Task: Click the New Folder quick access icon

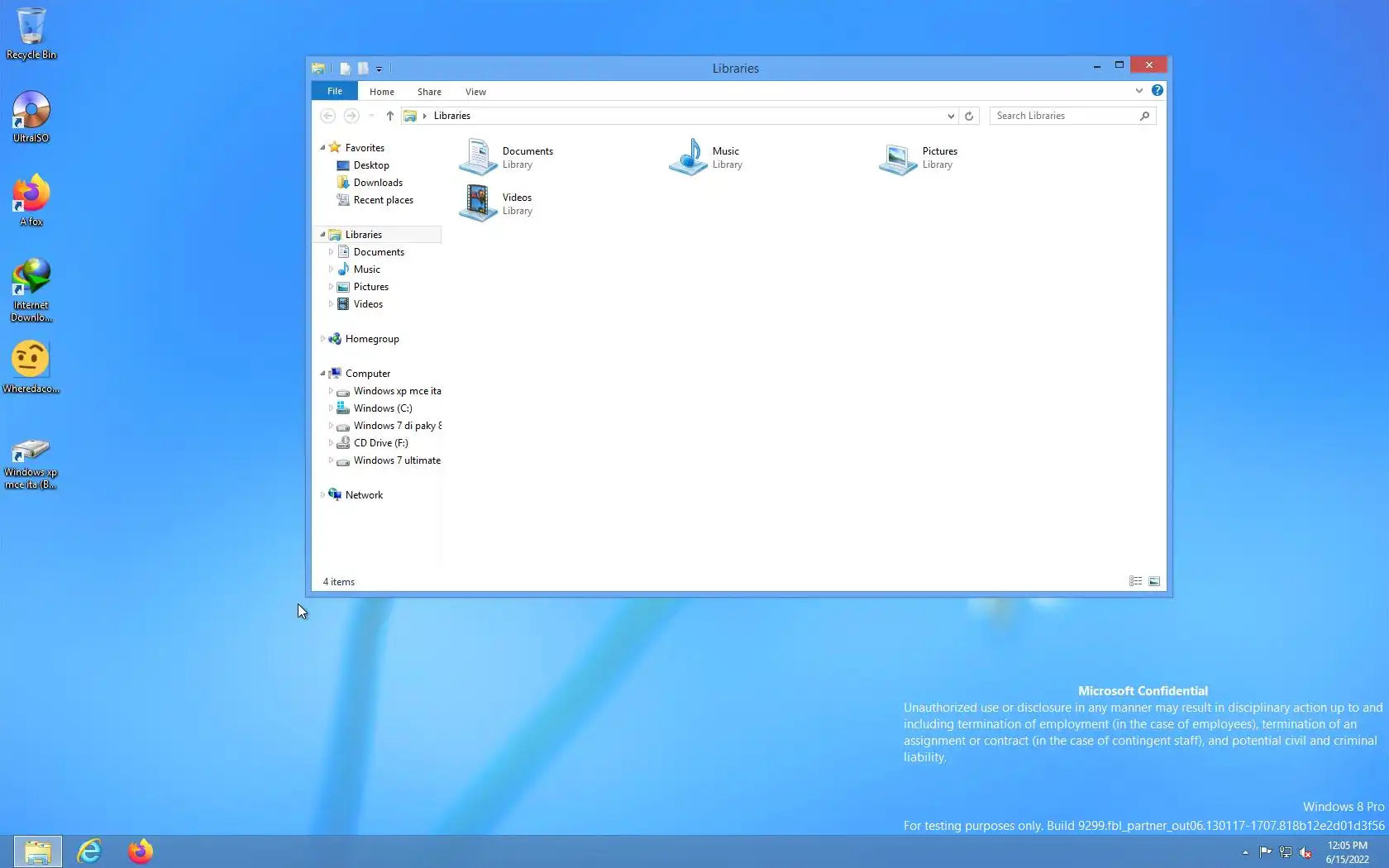Action: (x=363, y=69)
